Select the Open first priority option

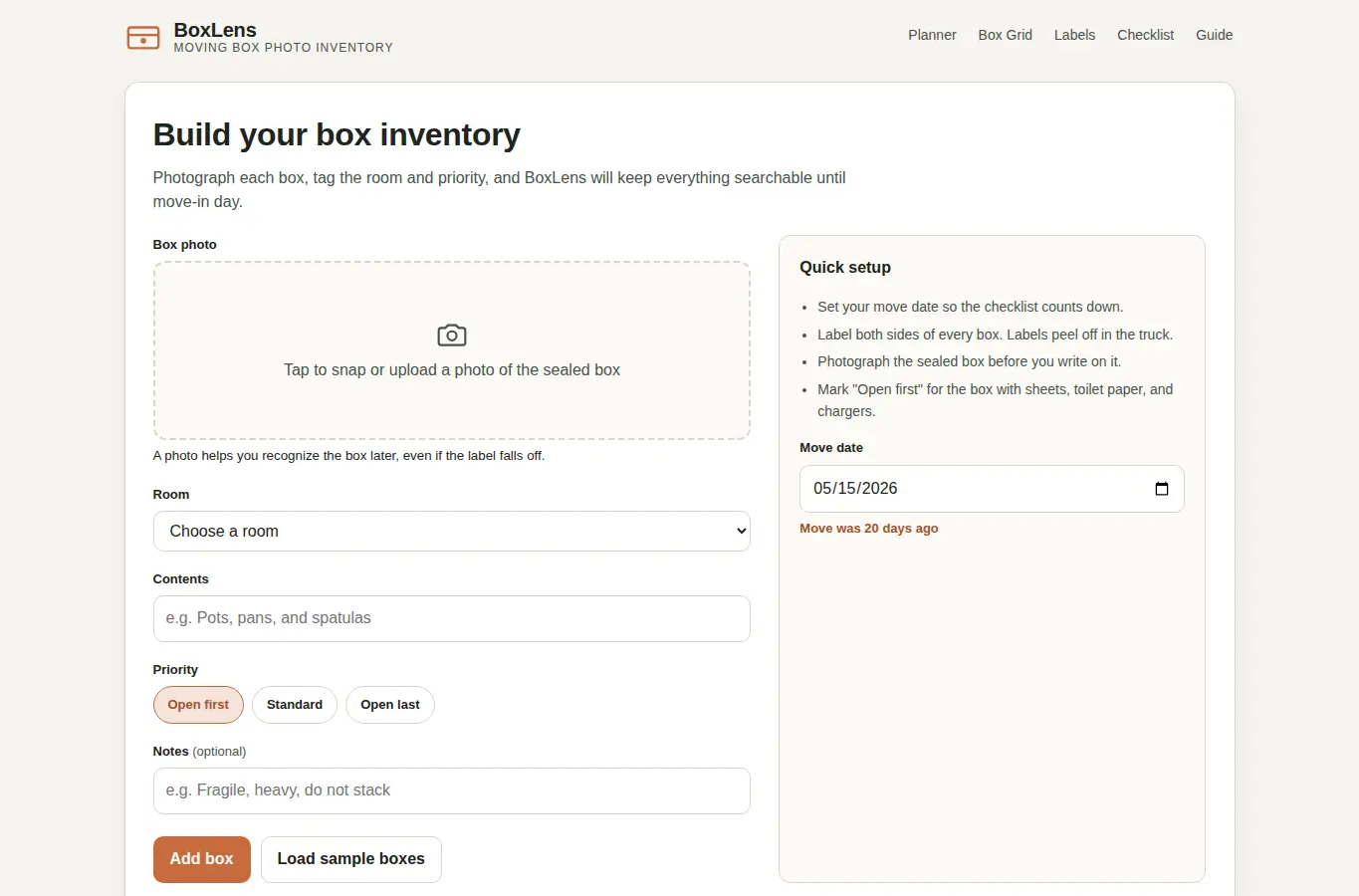[x=198, y=705]
